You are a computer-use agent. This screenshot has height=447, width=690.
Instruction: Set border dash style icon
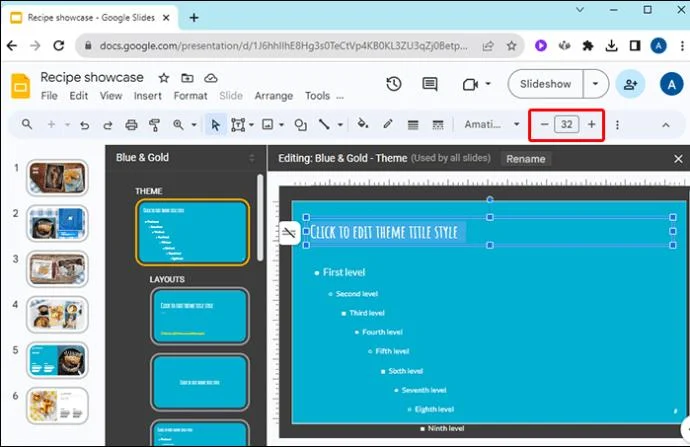pyautogui.click(x=438, y=125)
